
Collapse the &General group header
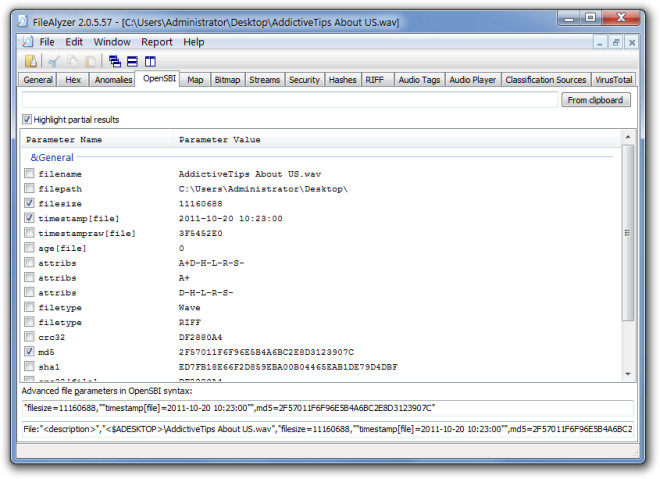point(52,157)
